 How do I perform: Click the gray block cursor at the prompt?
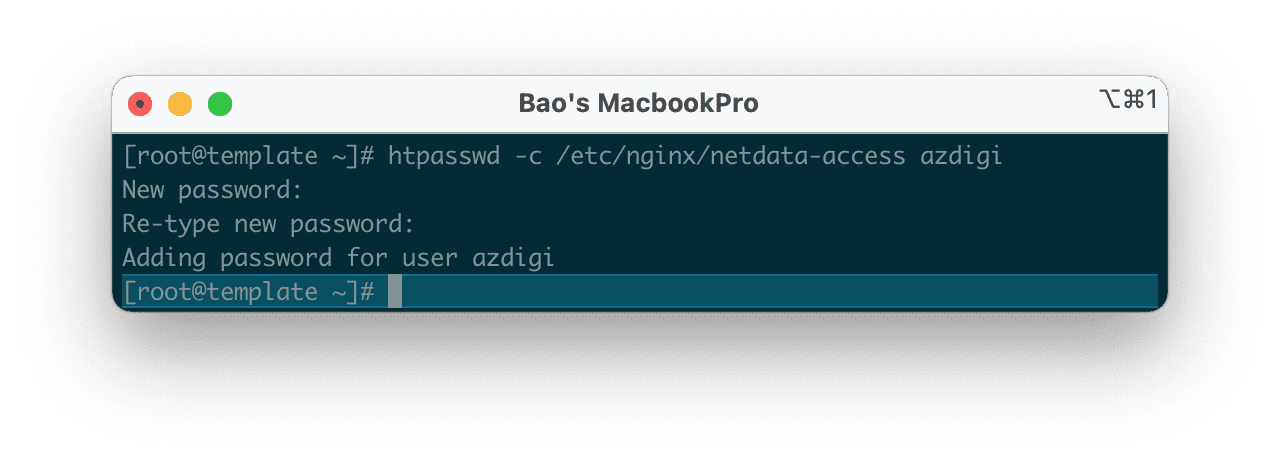coord(395,292)
